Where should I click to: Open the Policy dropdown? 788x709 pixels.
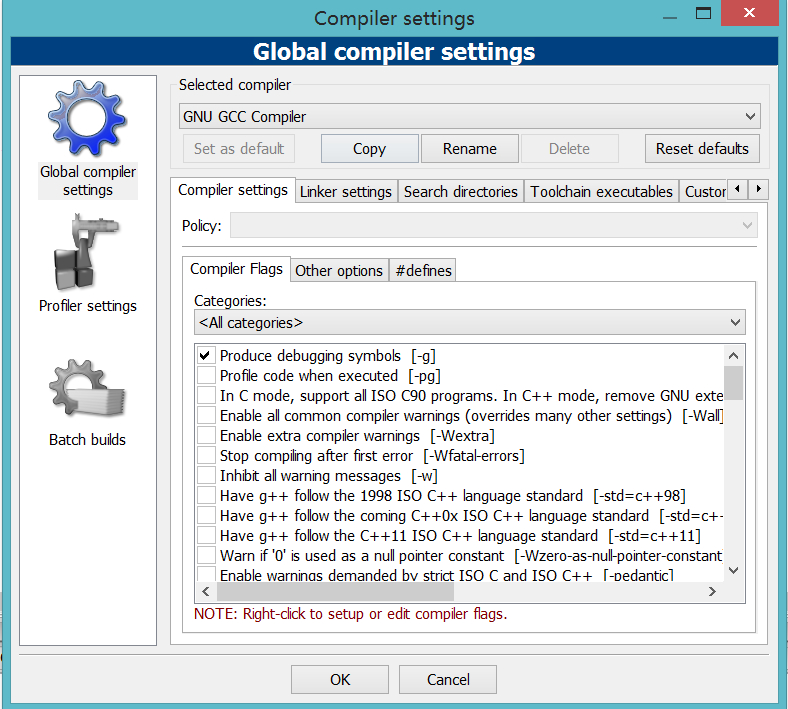494,225
